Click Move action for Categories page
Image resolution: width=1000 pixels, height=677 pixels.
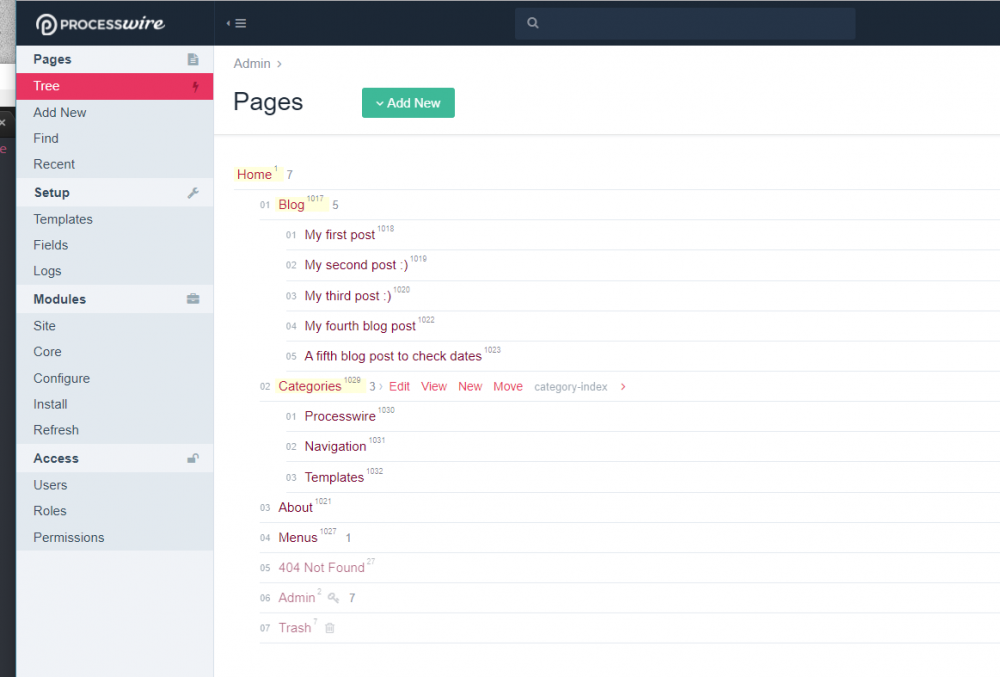click(x=507, y=387)
